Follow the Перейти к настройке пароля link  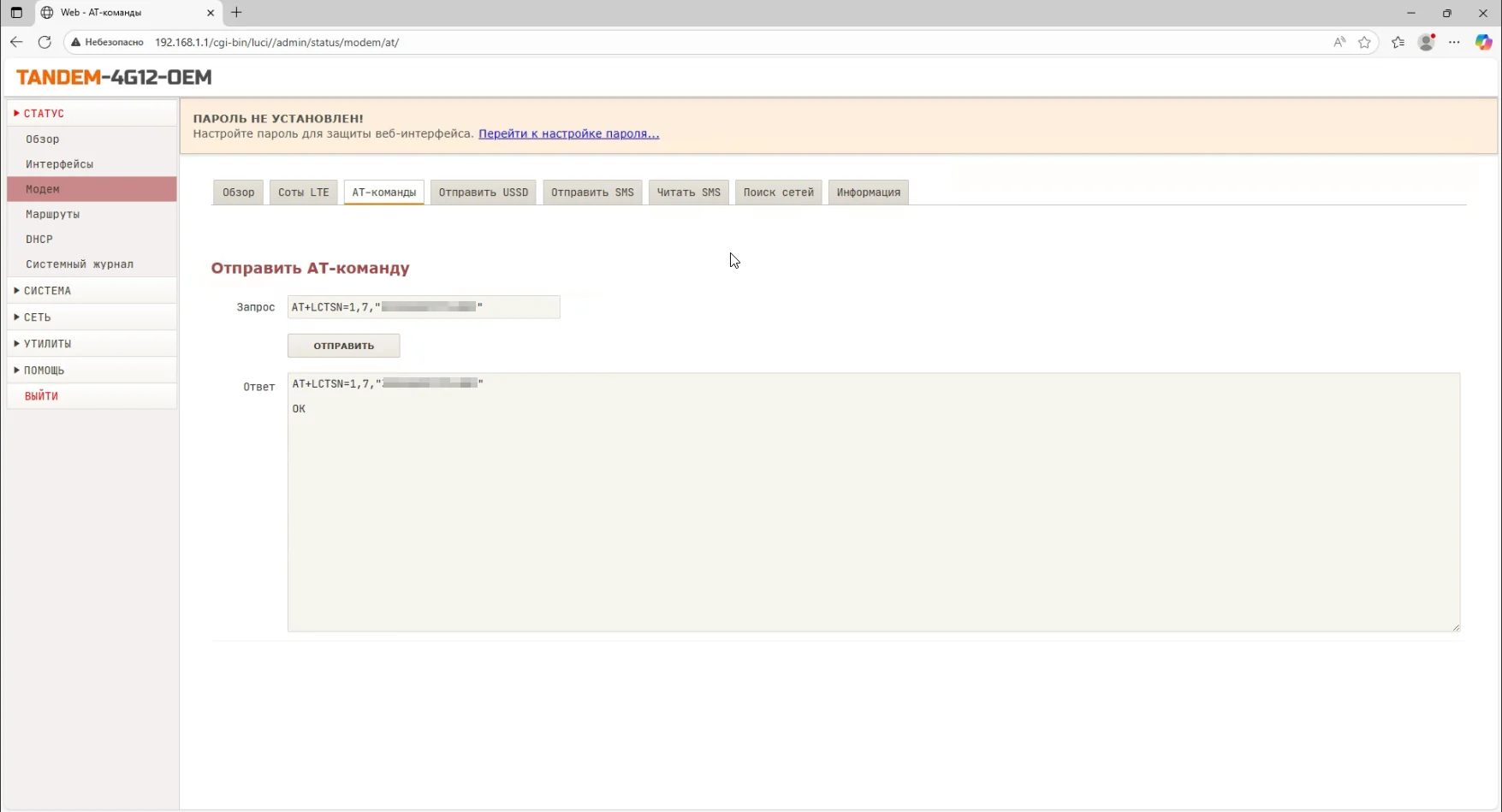point(568,133)
